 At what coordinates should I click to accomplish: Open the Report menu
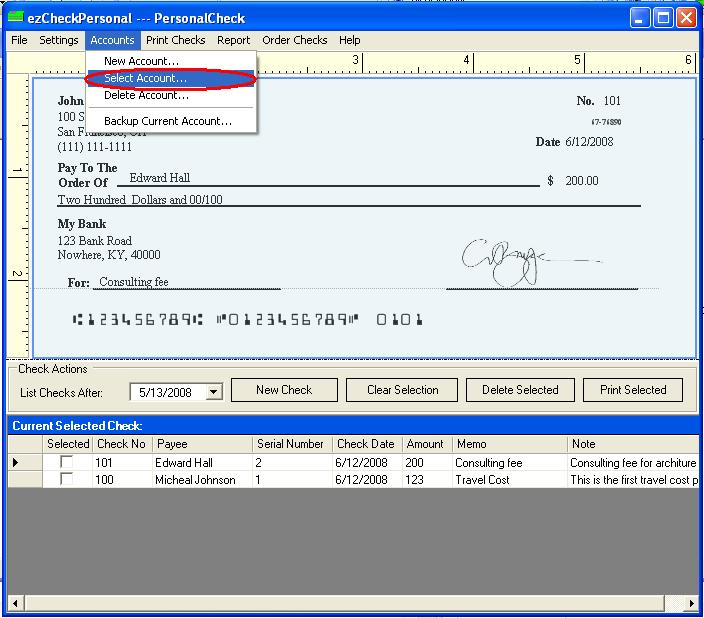[x=233, y=40]
